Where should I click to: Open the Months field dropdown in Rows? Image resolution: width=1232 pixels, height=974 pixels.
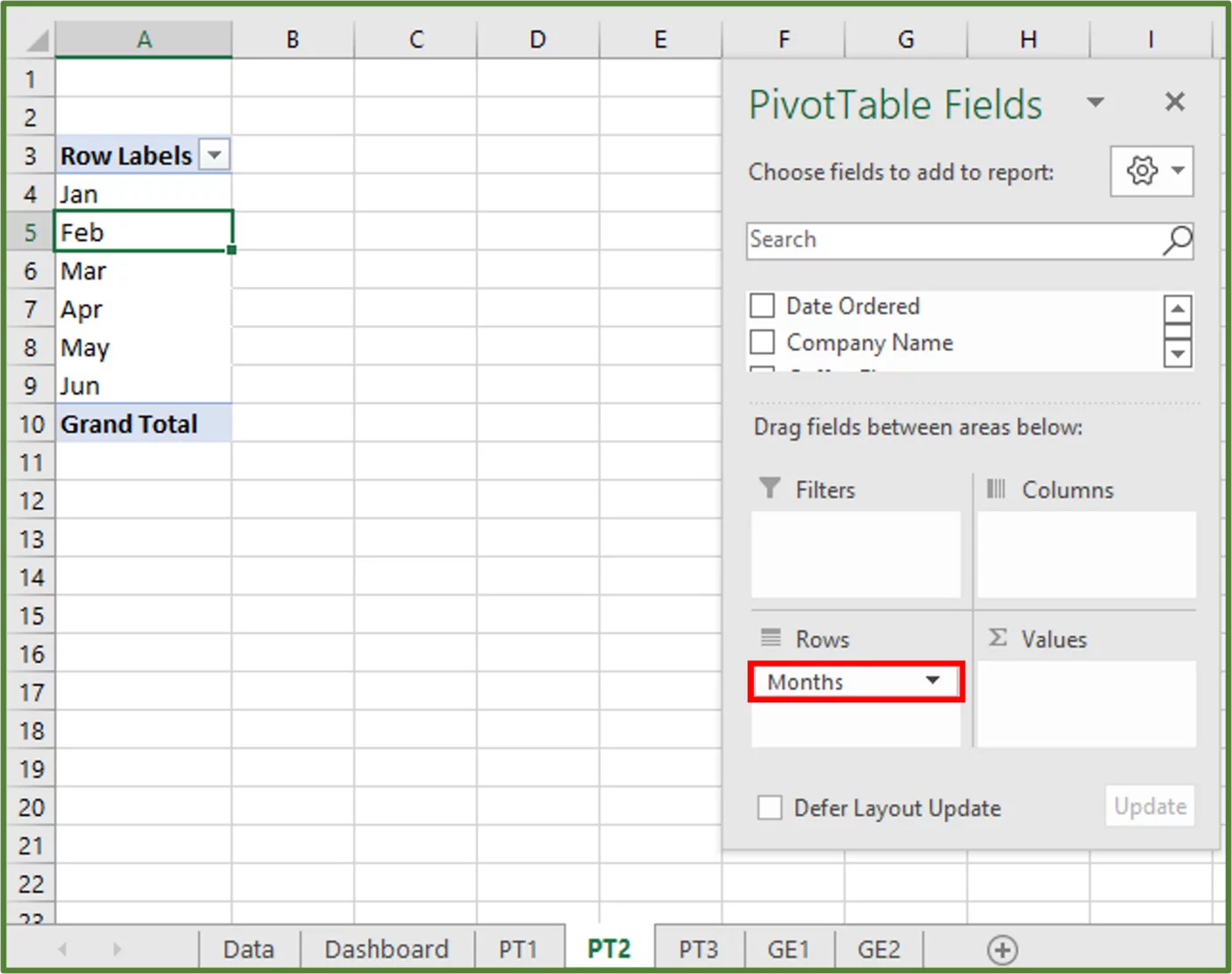[x=933, y=681]
